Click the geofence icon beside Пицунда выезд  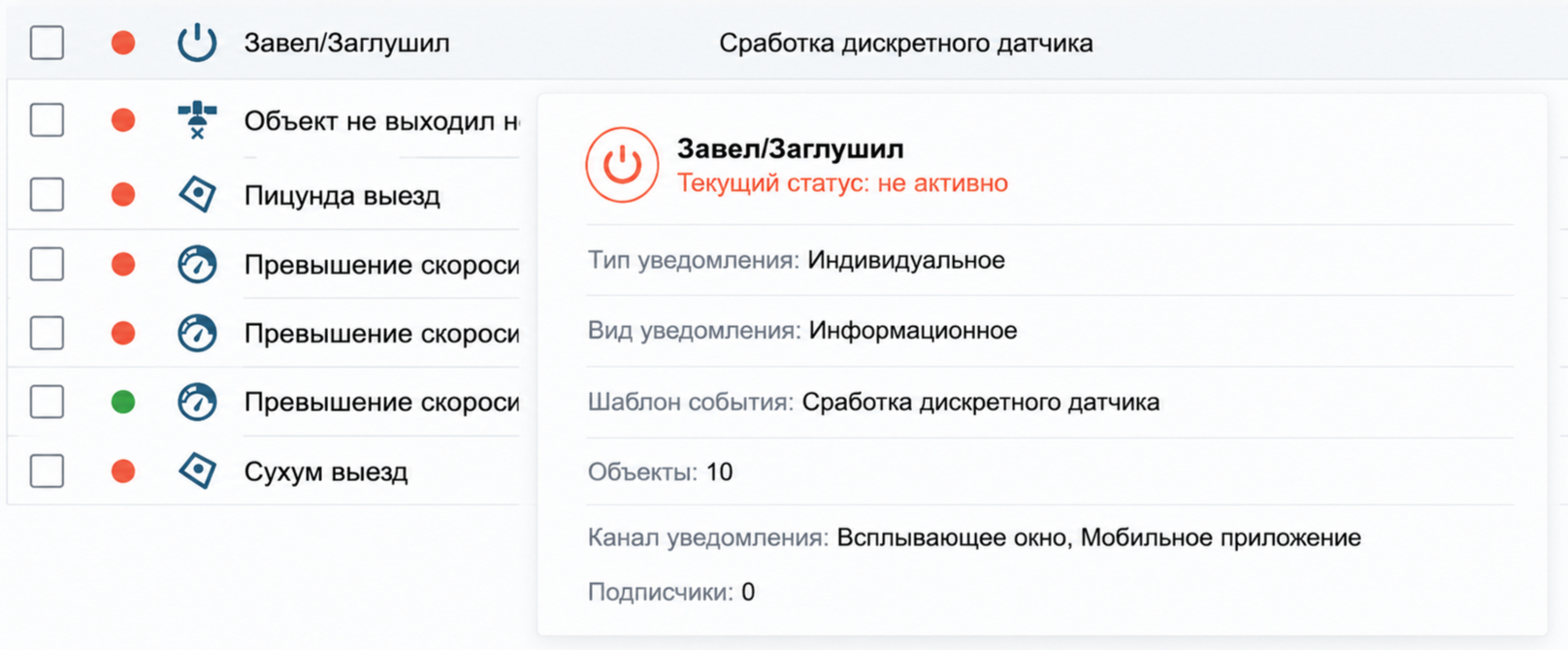[x=197, y=195]
